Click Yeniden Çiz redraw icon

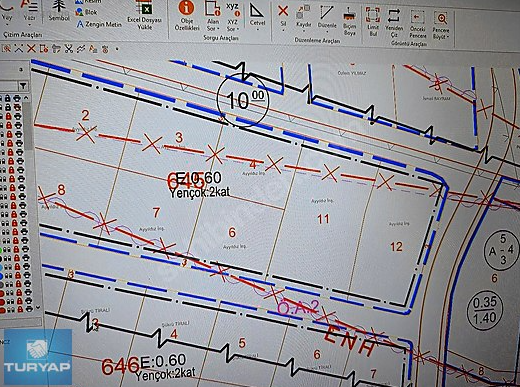(394, 15)
